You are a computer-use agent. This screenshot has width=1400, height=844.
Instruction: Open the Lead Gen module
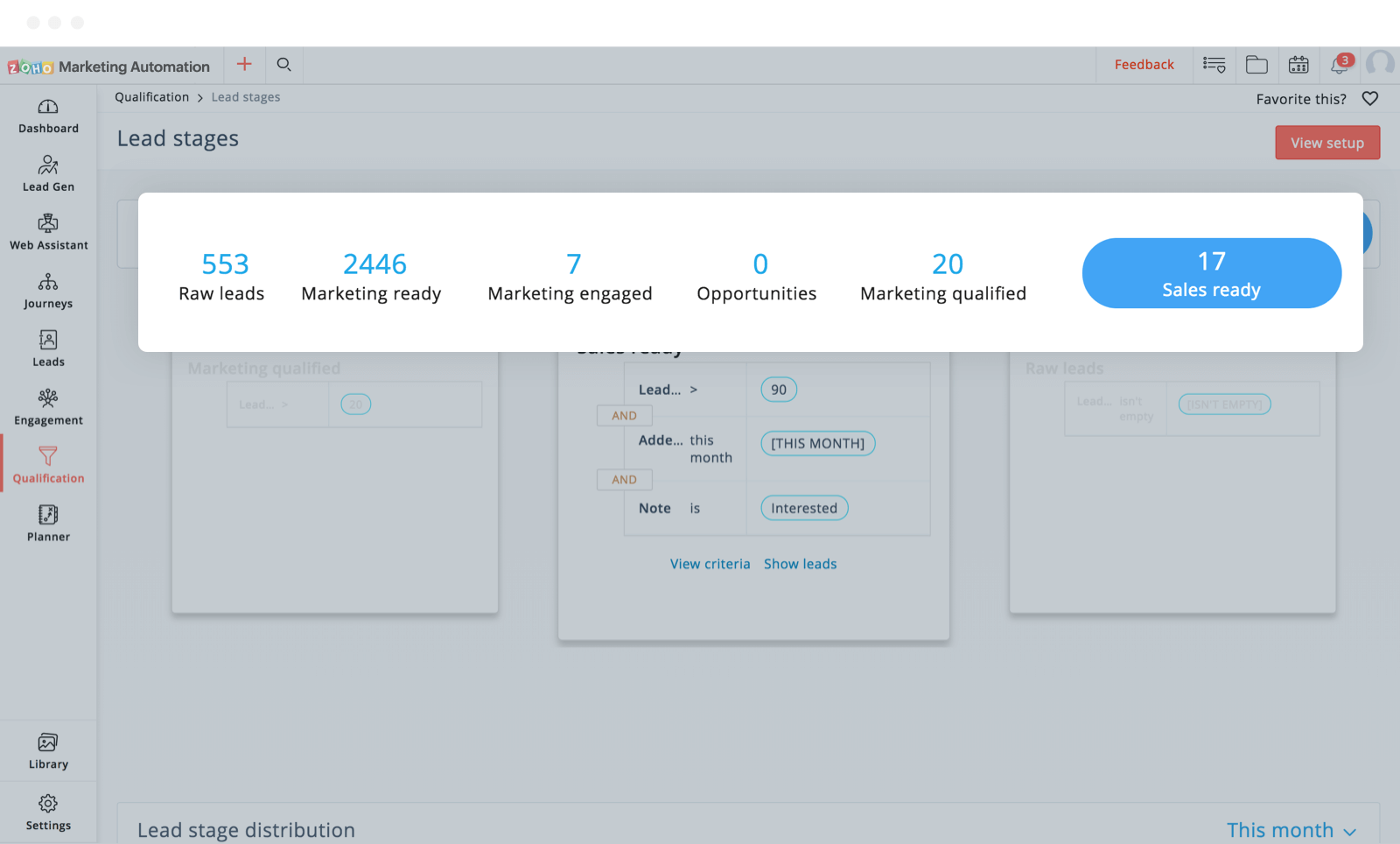pos(48,173)
